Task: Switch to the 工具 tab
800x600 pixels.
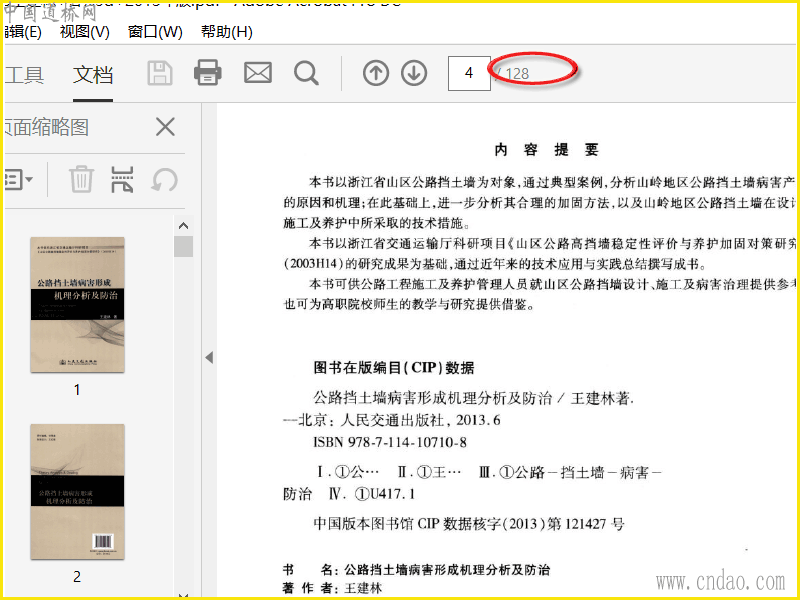Action: point(24,75)
